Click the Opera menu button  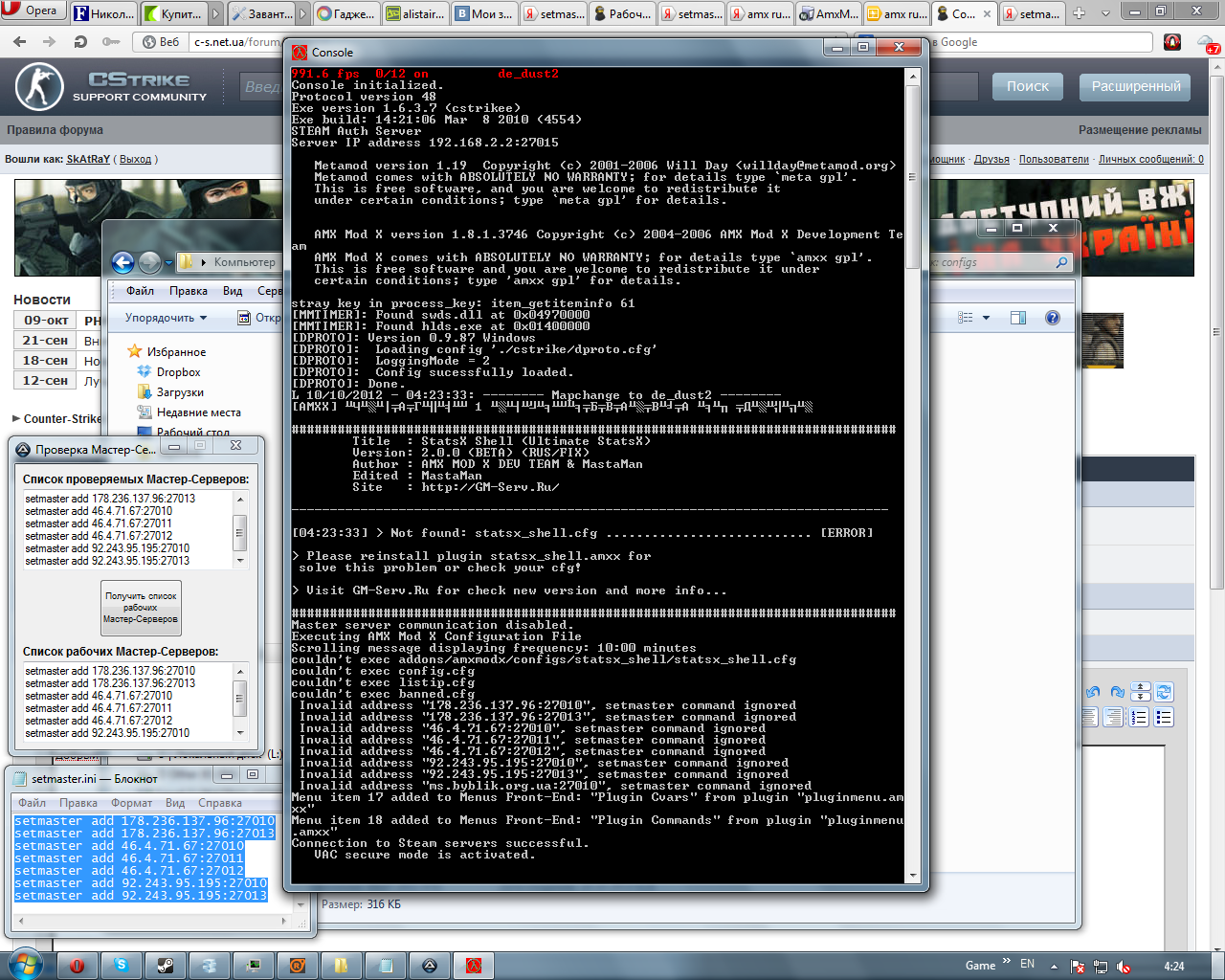(x=33, y=11)
